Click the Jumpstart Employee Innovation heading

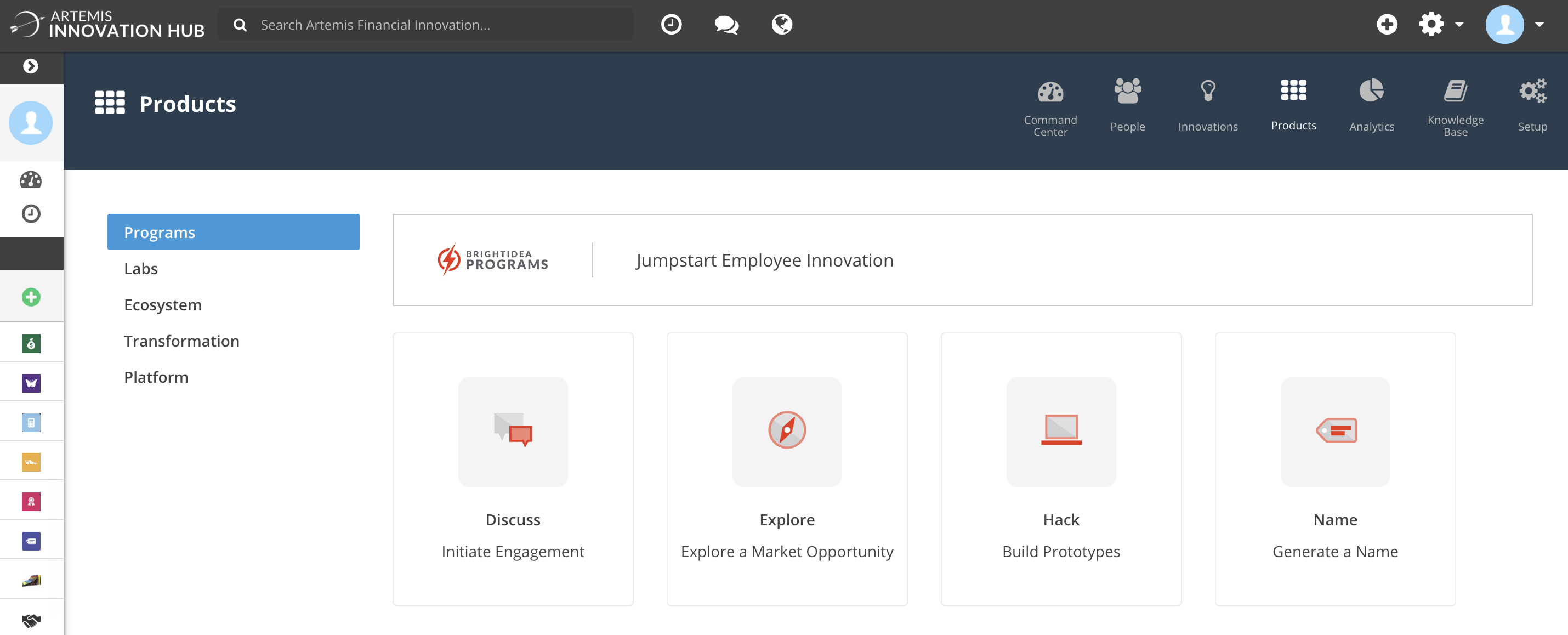[x=764, y=260]
